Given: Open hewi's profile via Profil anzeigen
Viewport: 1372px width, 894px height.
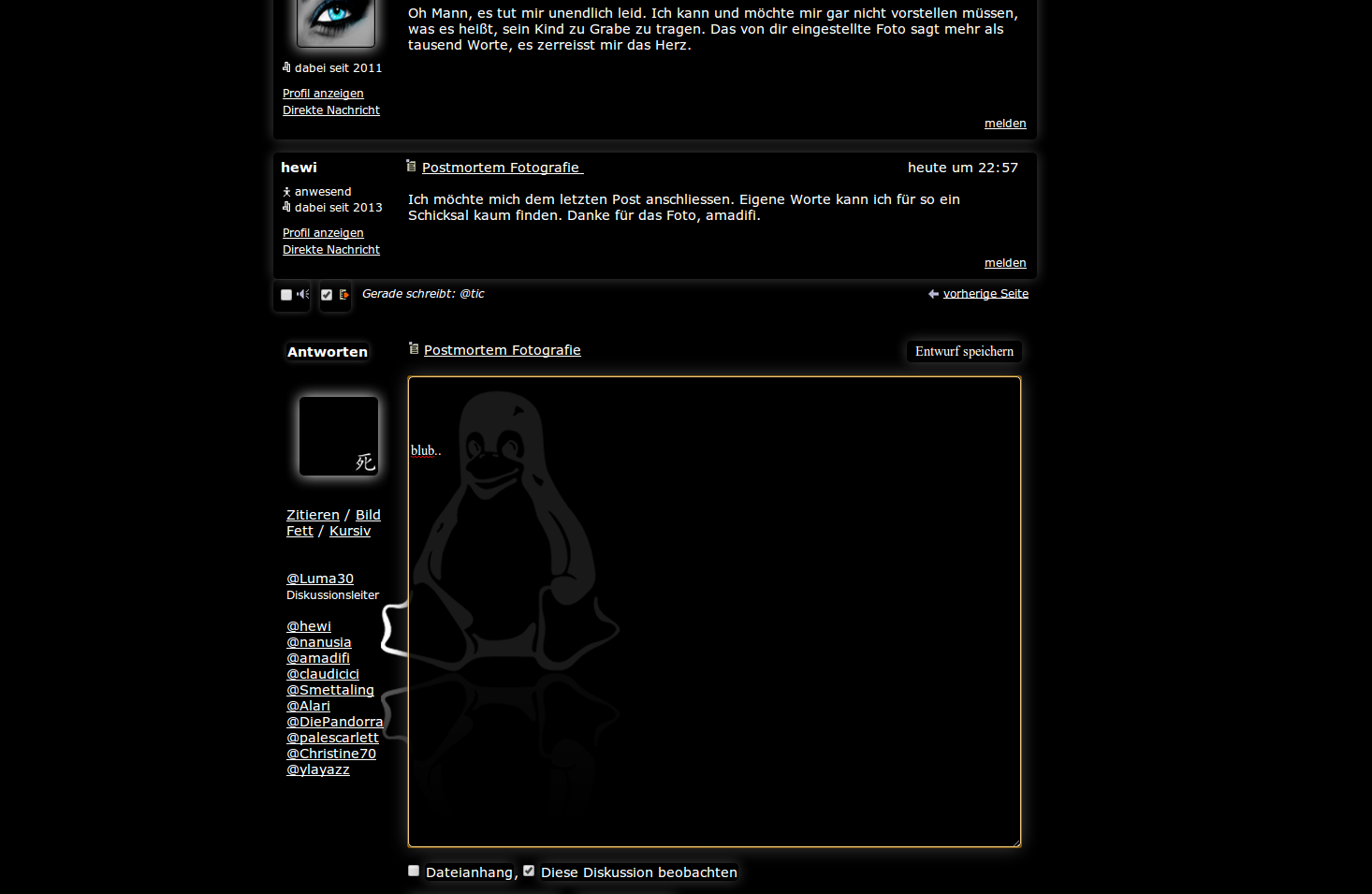Looking at the screenshot, I should [x=323, y=233].
